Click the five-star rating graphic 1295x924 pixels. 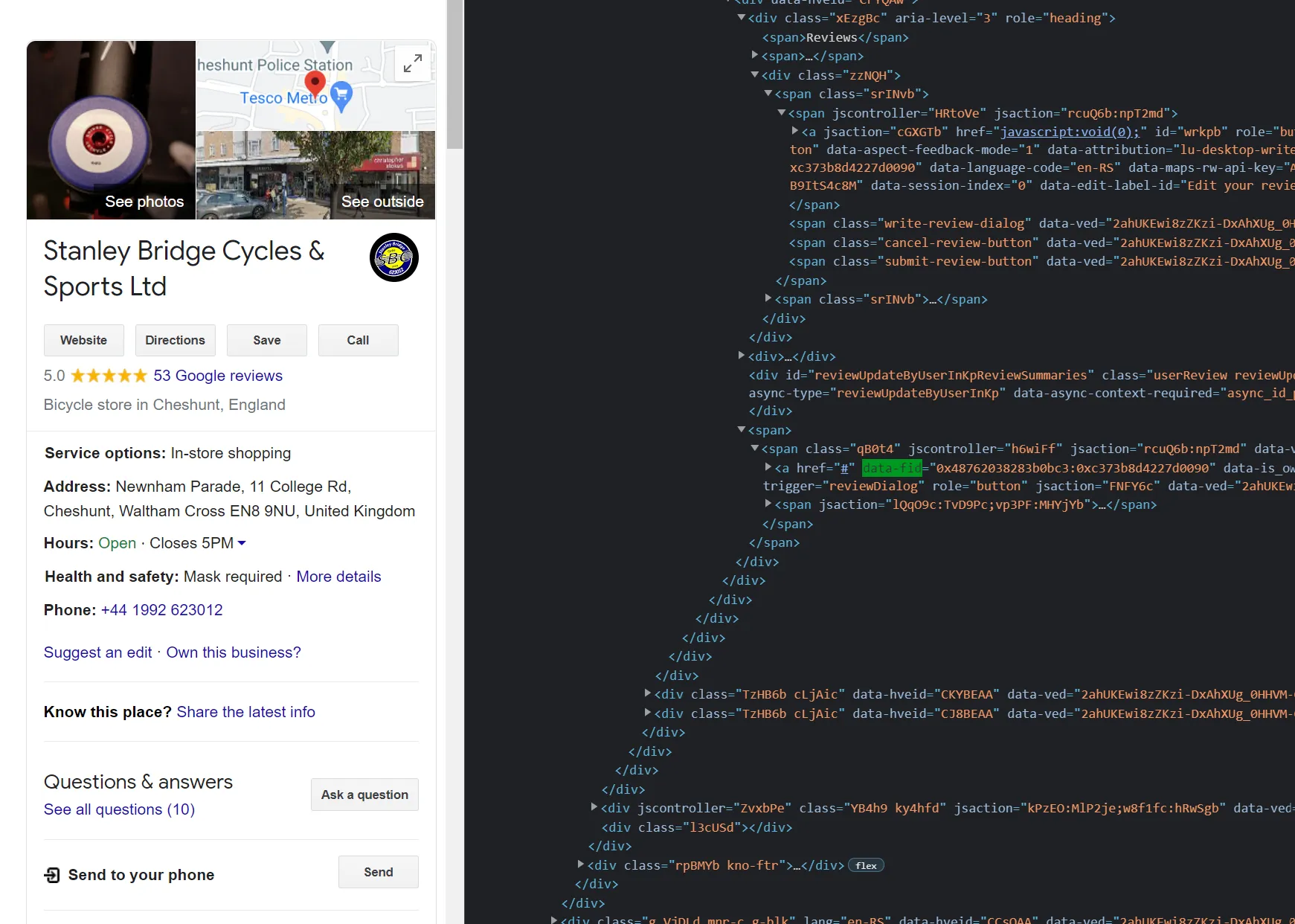[x=109, y=376]
